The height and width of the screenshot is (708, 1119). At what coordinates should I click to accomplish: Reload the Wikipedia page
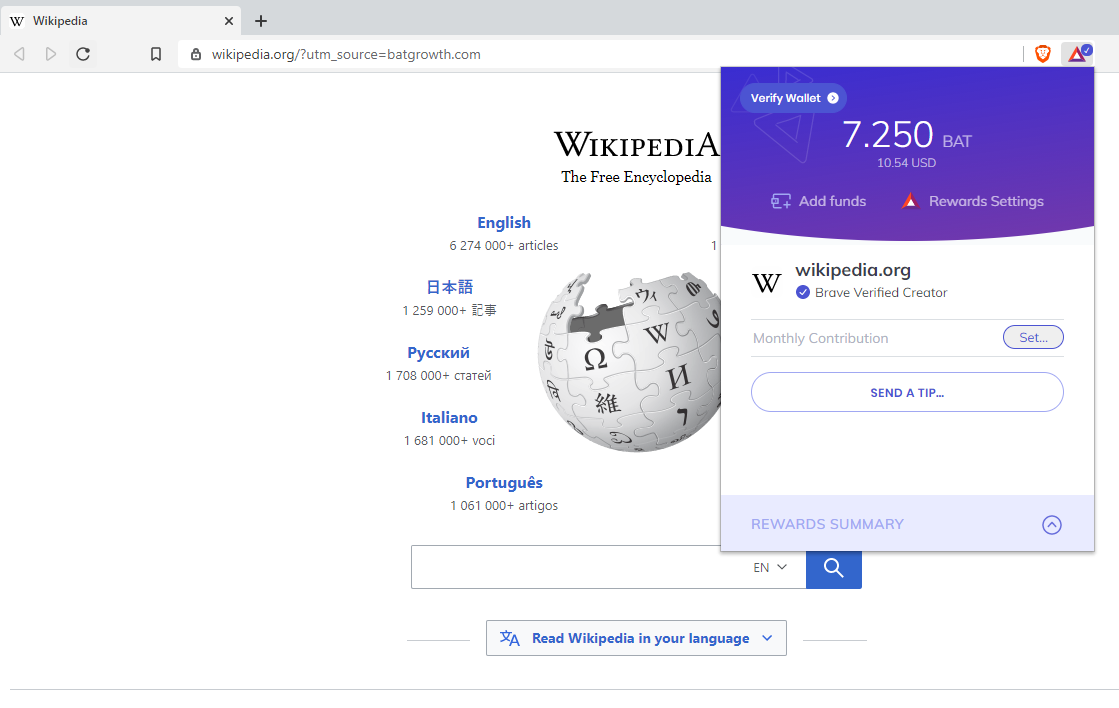(x=83, y=54)
